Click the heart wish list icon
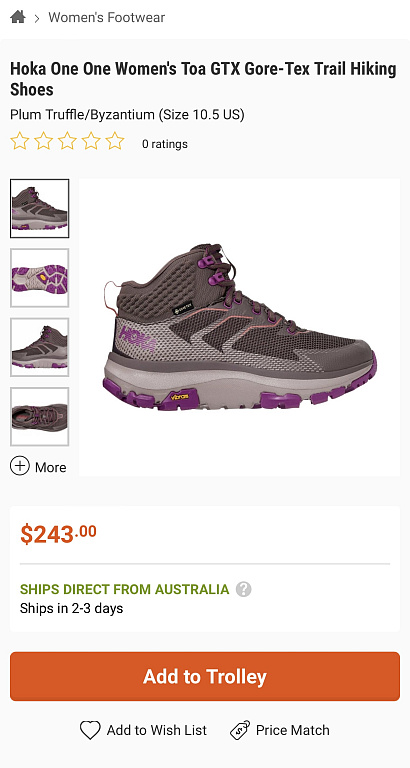Screen dimensions: 410x768 pos(90,730)
